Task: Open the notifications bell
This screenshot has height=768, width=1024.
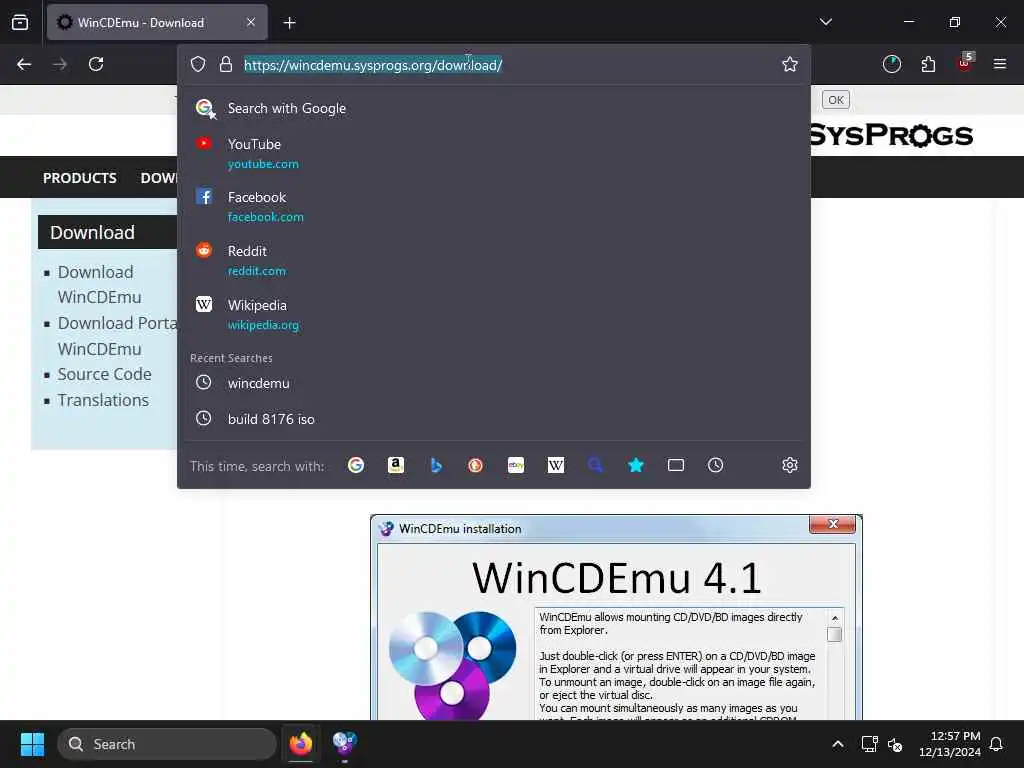Action: 996,744
